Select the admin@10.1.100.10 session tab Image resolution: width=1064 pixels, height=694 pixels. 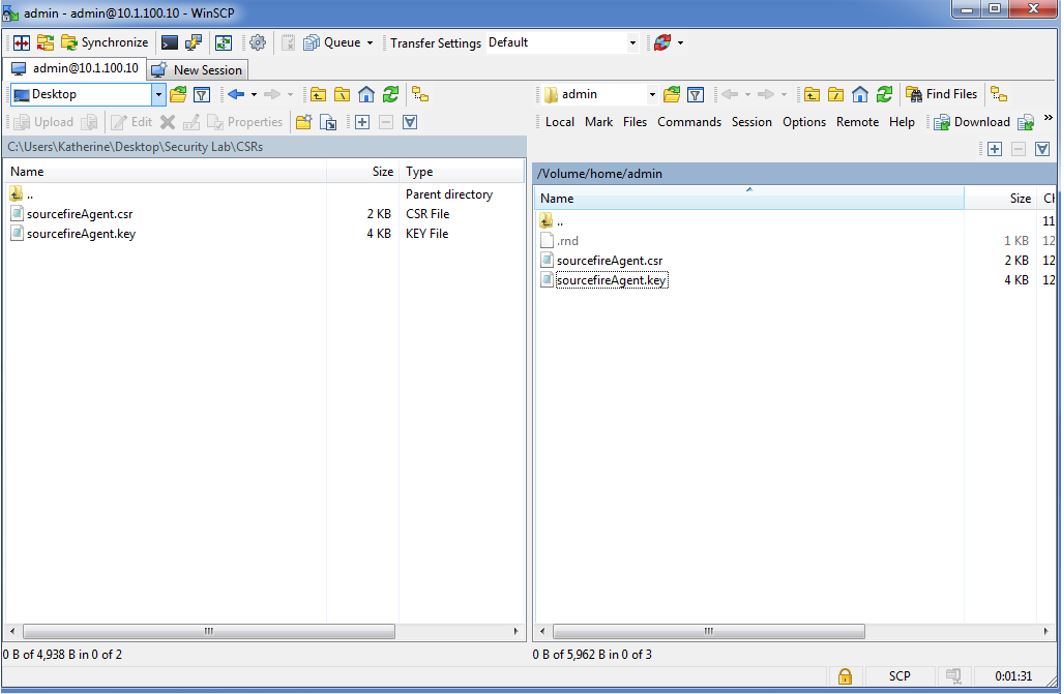(x=75, y=69)
